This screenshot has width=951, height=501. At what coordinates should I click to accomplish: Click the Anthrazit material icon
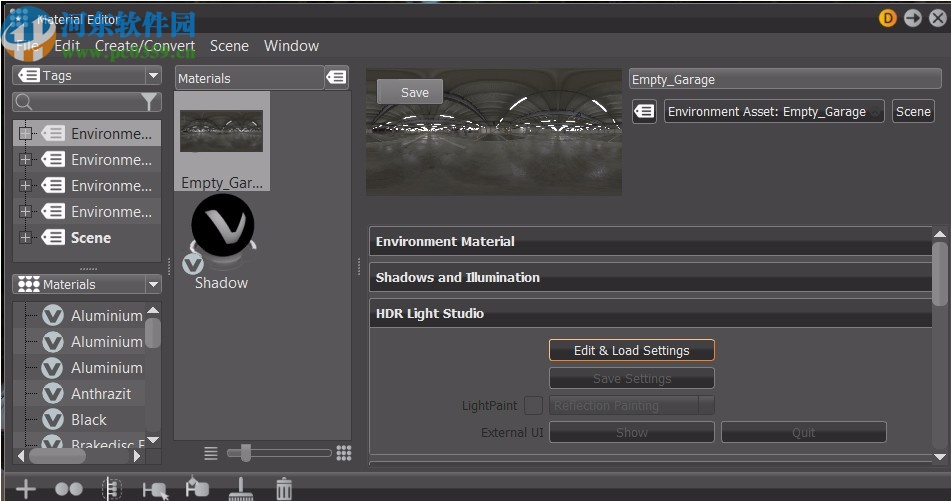coord(53,394)
